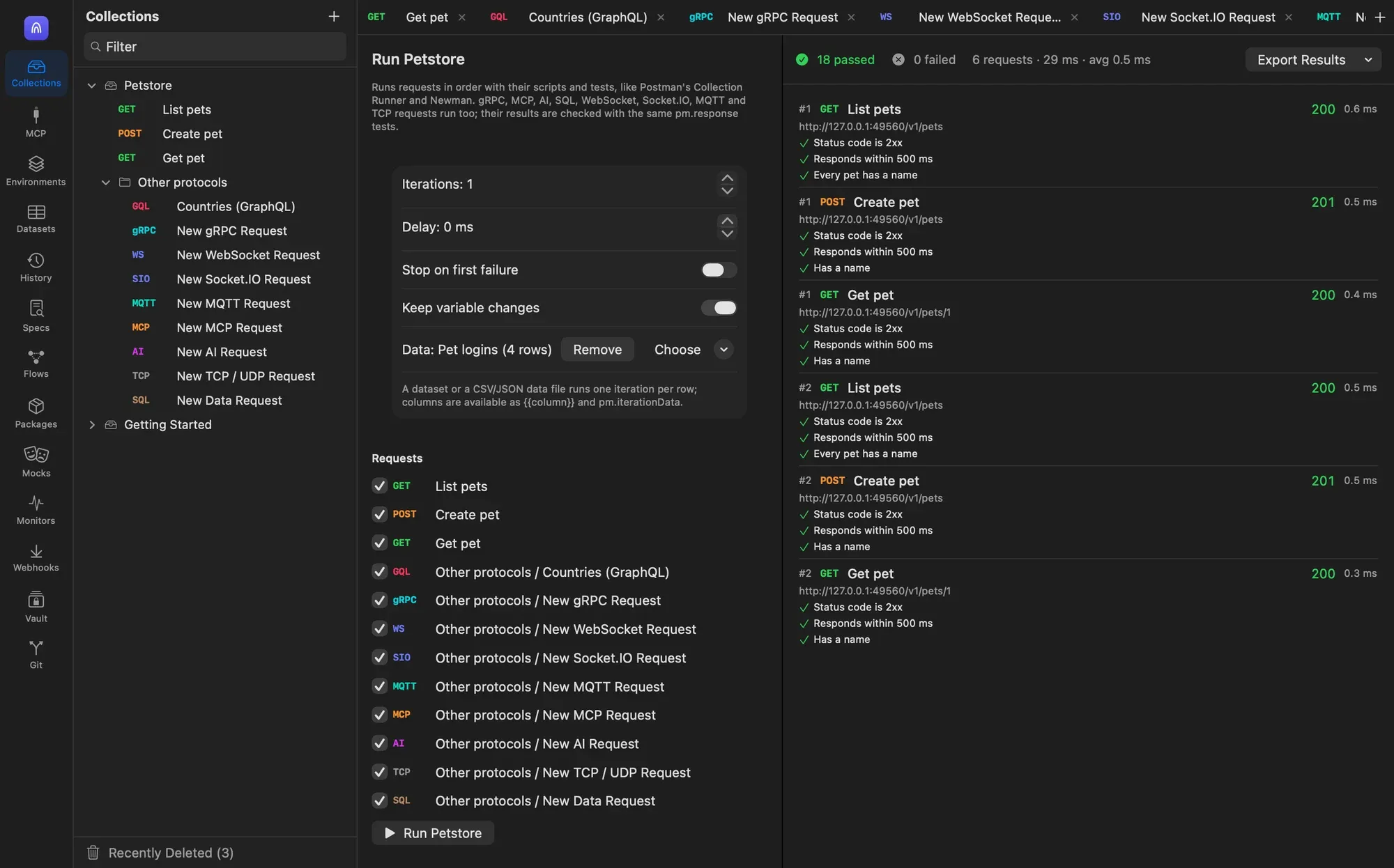
Task: Collapse the Other protocols folder
Action: [105, 183]
